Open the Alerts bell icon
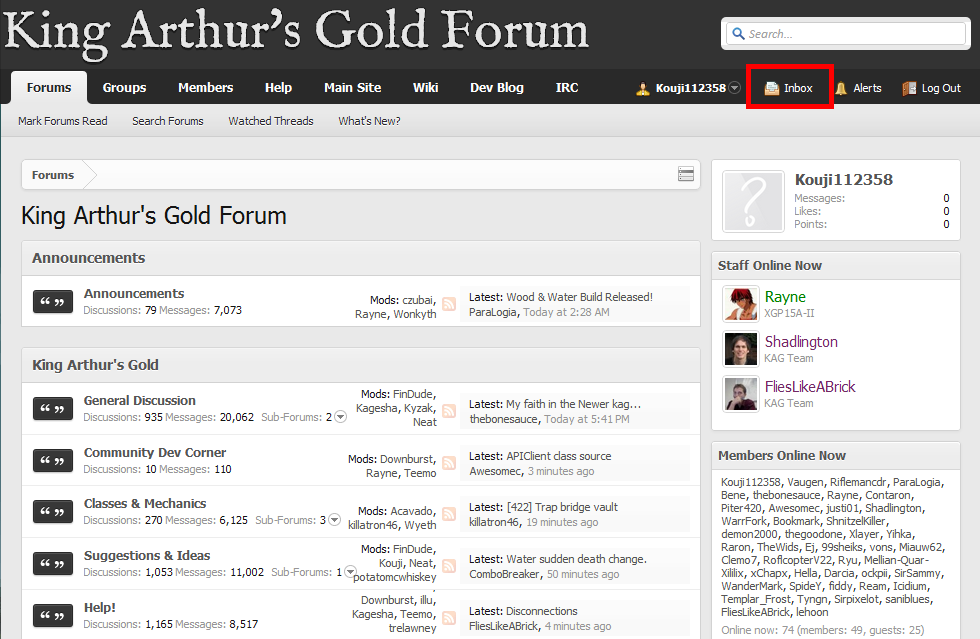Screen dimensions: 980x639 coord(841,88)
